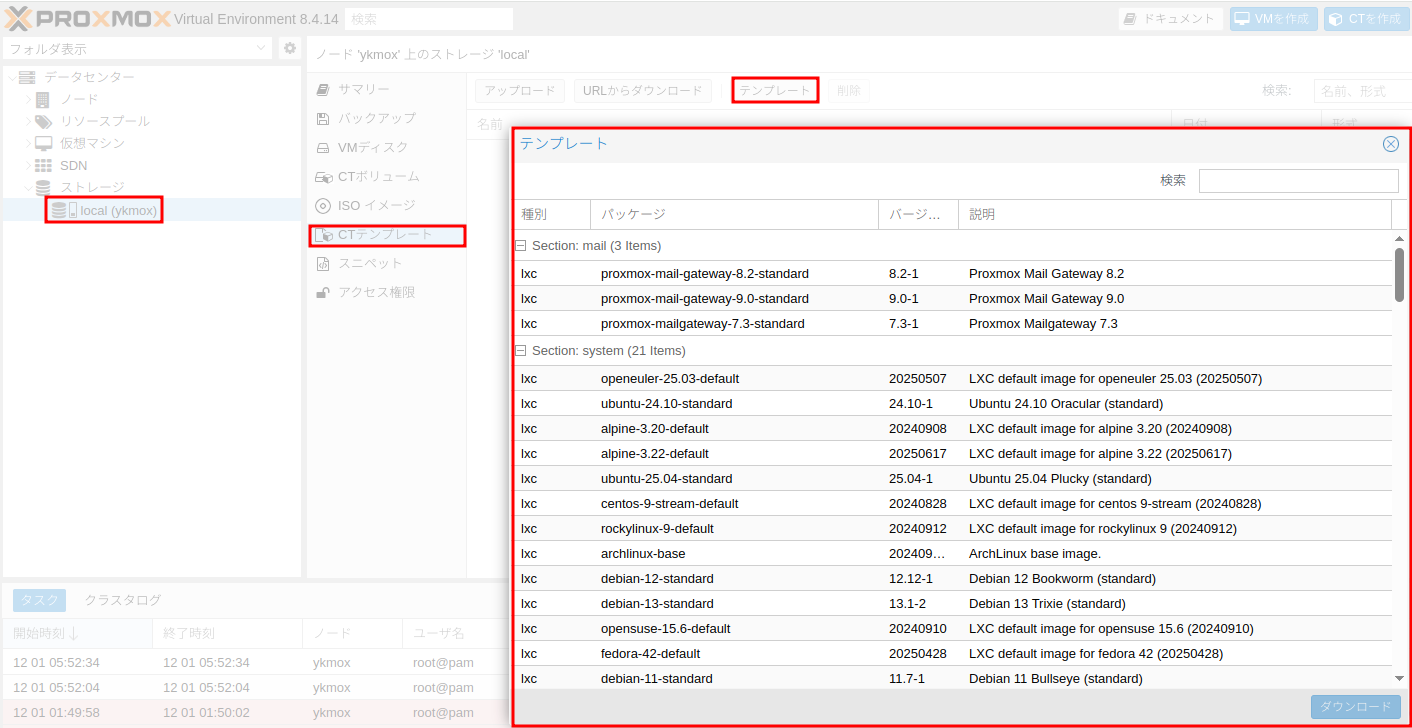Collapse the ストレージ tree node
Image resolution: width=1412 pixels, height=728 pixels.
click(x=27, y=187)
